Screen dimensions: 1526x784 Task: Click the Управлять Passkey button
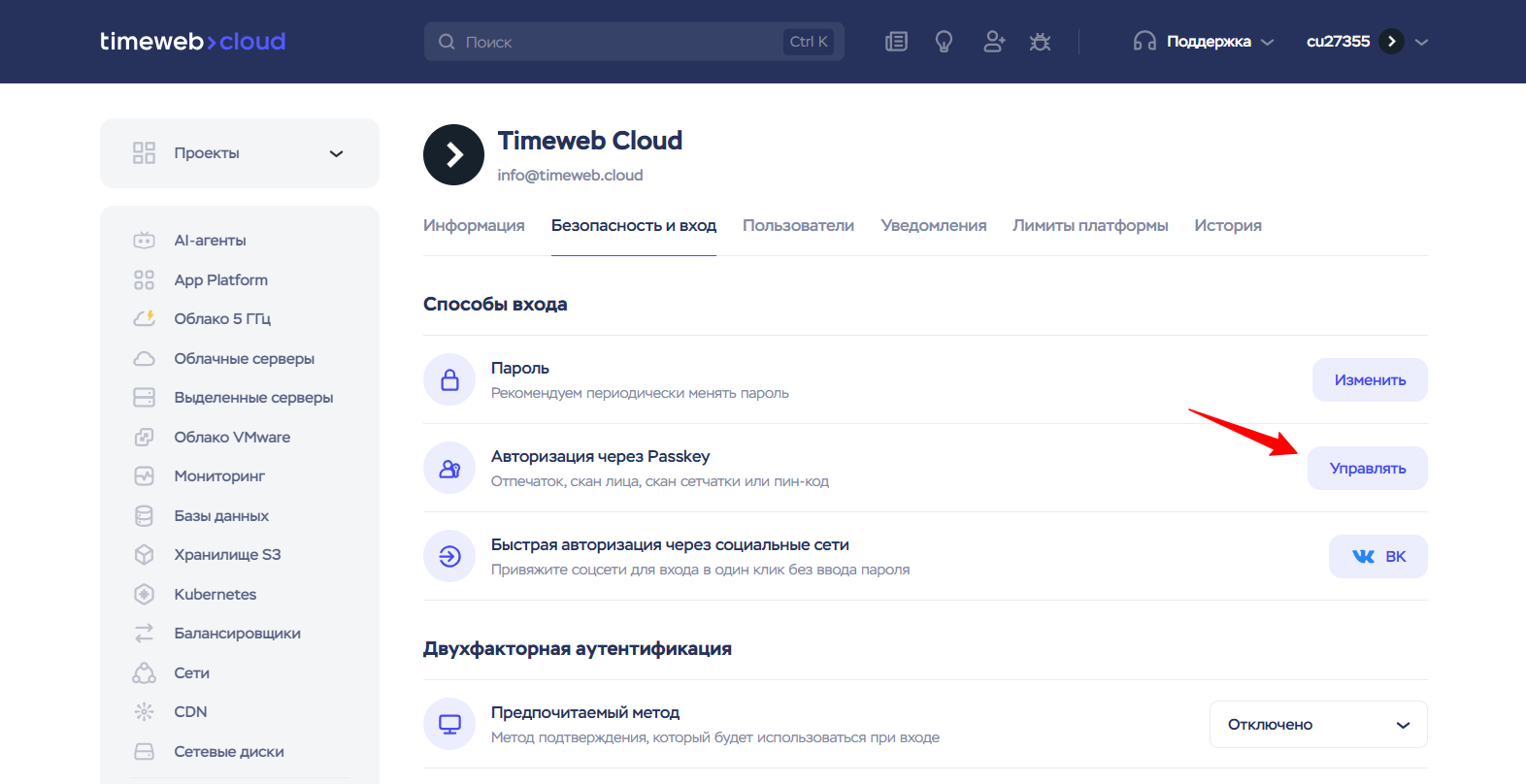click(x=1368, y=468)
